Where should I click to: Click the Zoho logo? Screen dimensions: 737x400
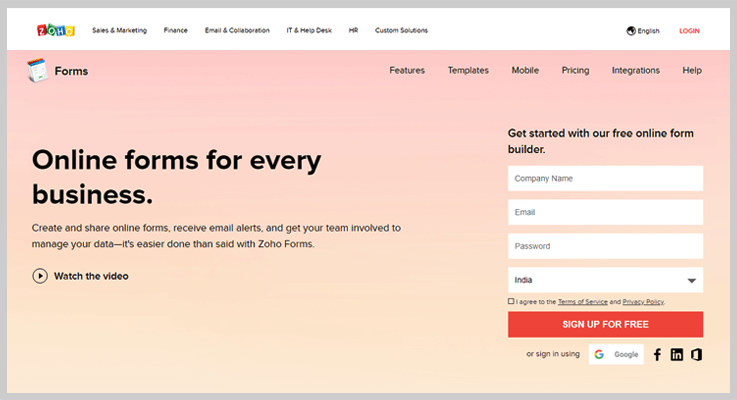point(56,31)
